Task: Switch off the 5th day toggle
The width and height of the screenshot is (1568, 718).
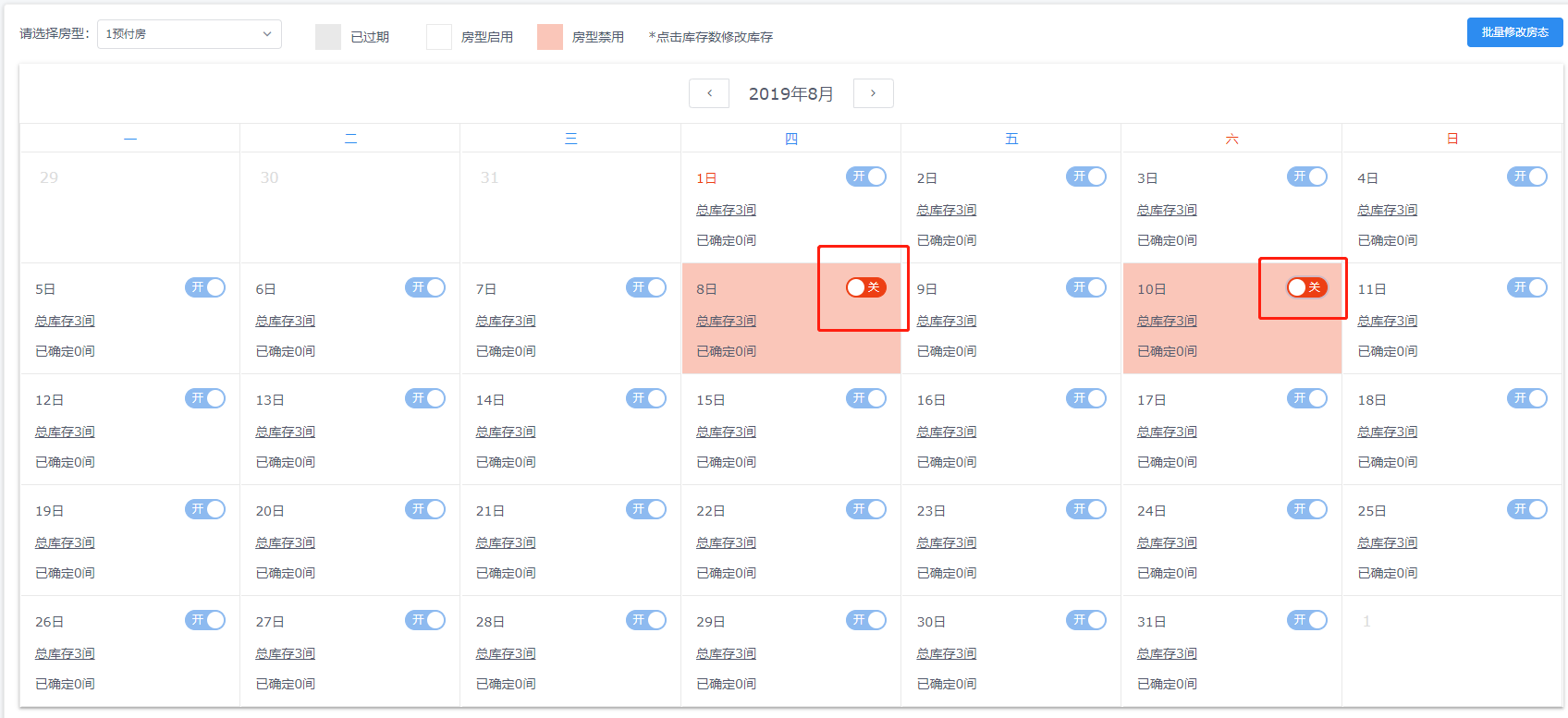Action: pyautogui.click(x=205, y=287)
